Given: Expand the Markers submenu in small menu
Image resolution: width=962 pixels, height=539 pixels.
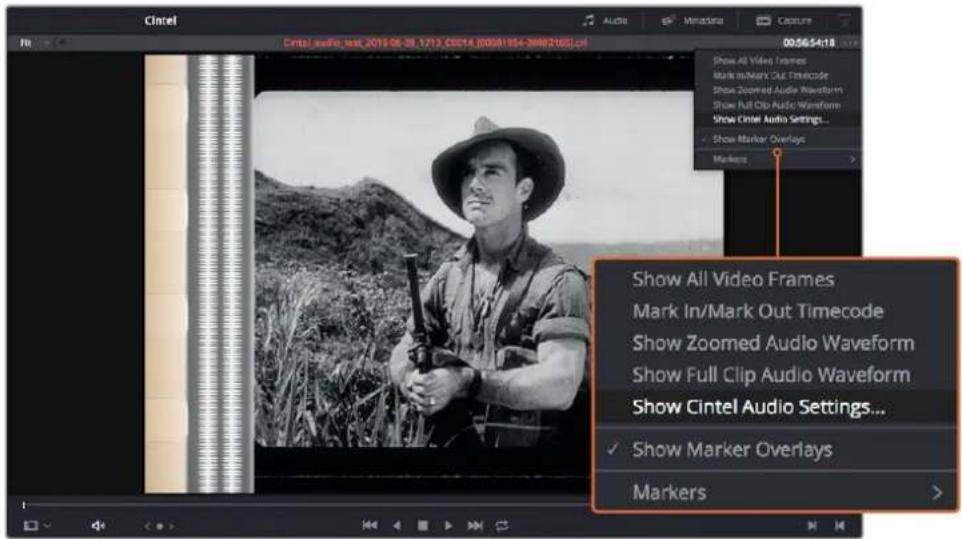Looking at the screenshot, I should 776,159.
